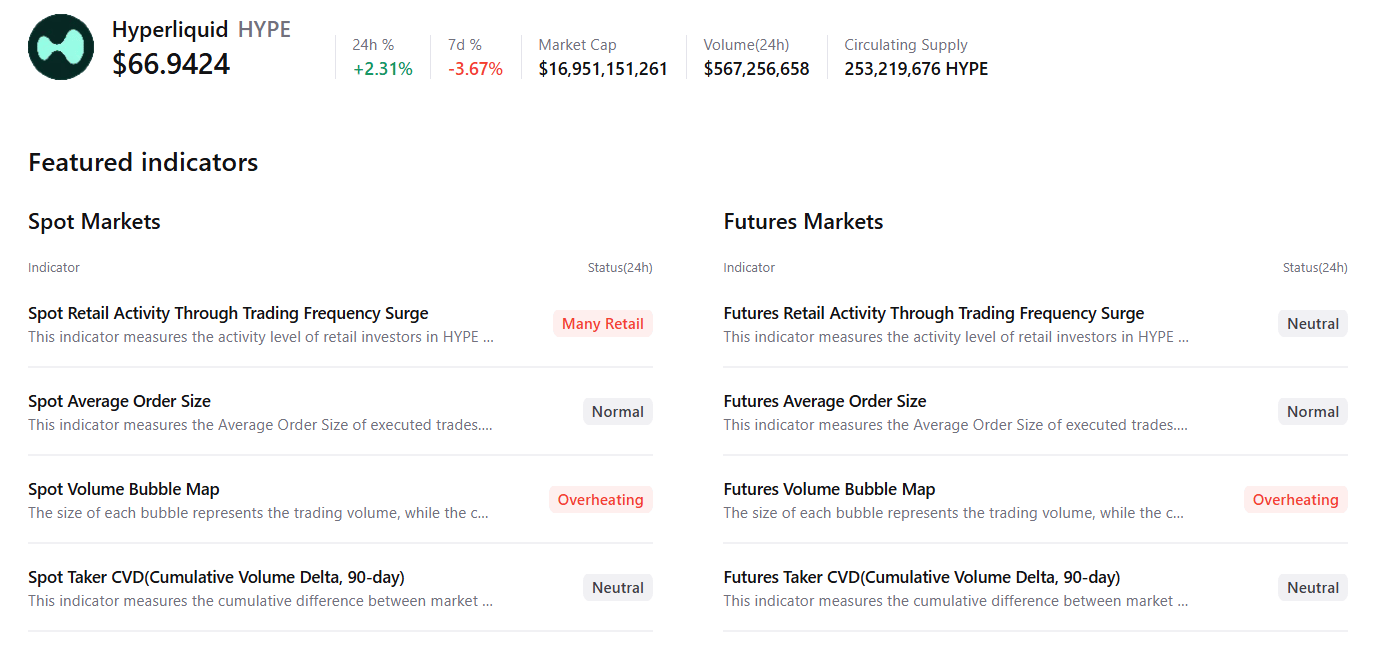Open the Futures Volume Bubble Map indicator

coord(829,489)
